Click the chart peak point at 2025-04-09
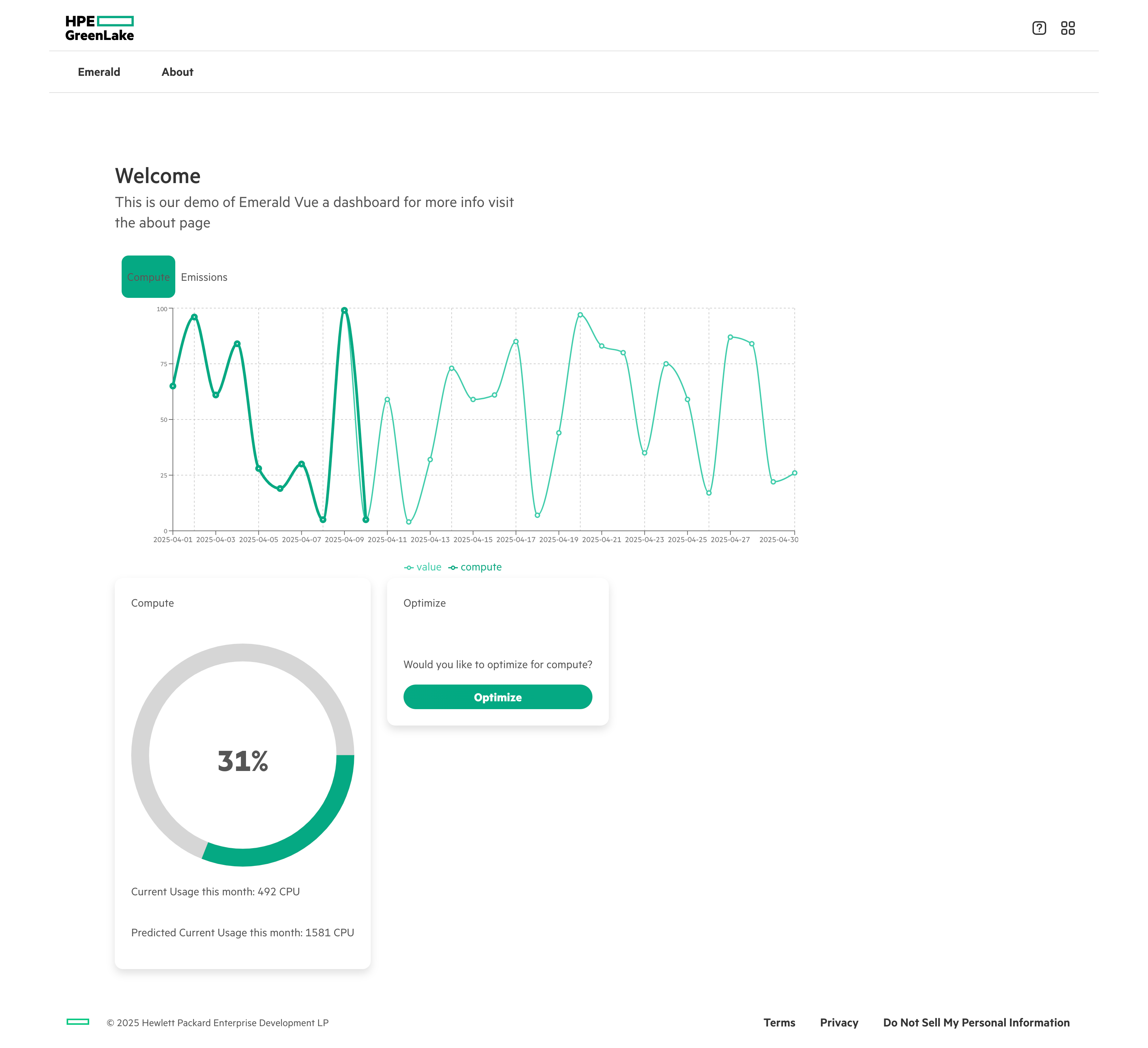1148x1048 pixels. (x=344, y=310)
